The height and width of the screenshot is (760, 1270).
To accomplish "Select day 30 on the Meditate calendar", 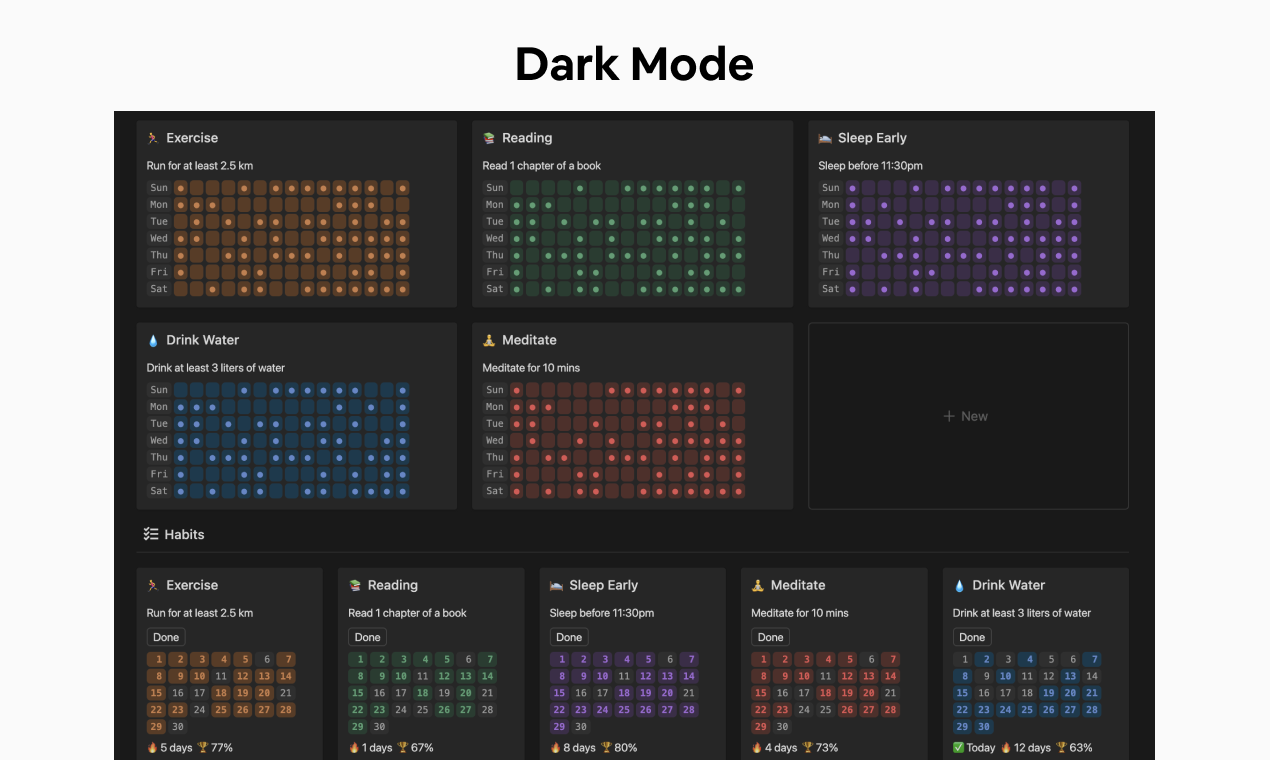I will pyautogui.click(x=782, y=727).
